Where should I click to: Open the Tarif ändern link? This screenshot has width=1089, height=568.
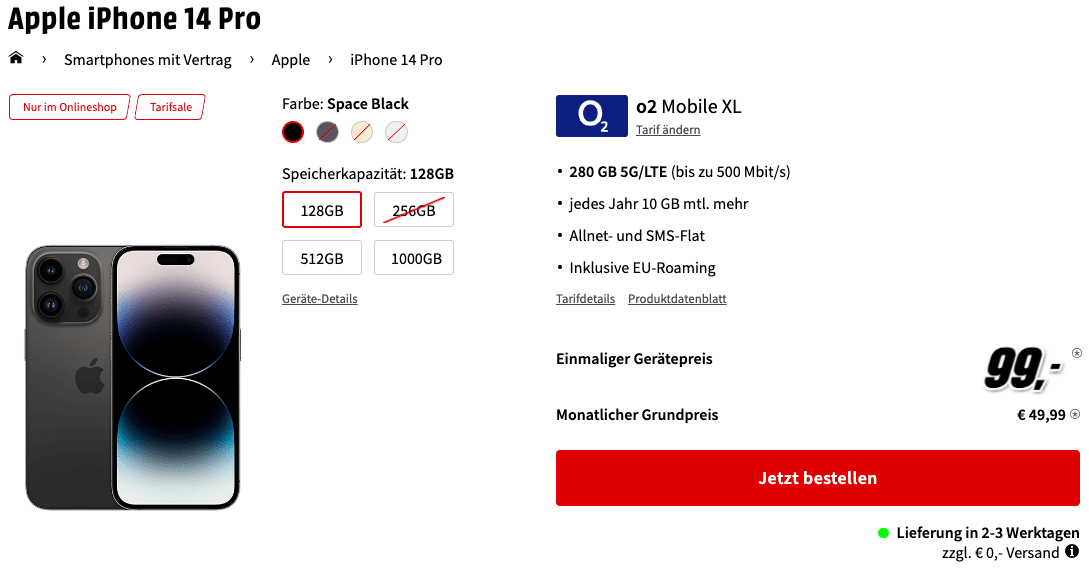coord(668,130)
